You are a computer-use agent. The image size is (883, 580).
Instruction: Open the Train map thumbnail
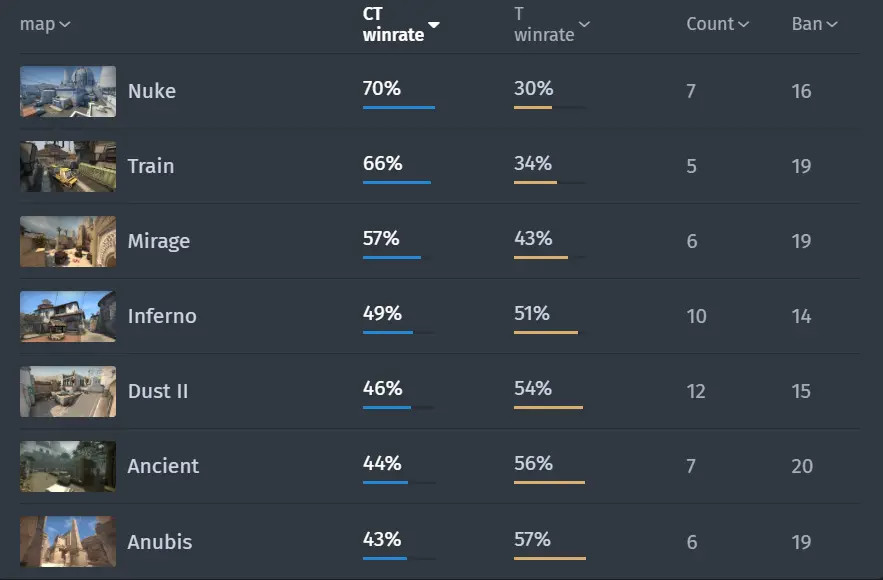[68, 166]
